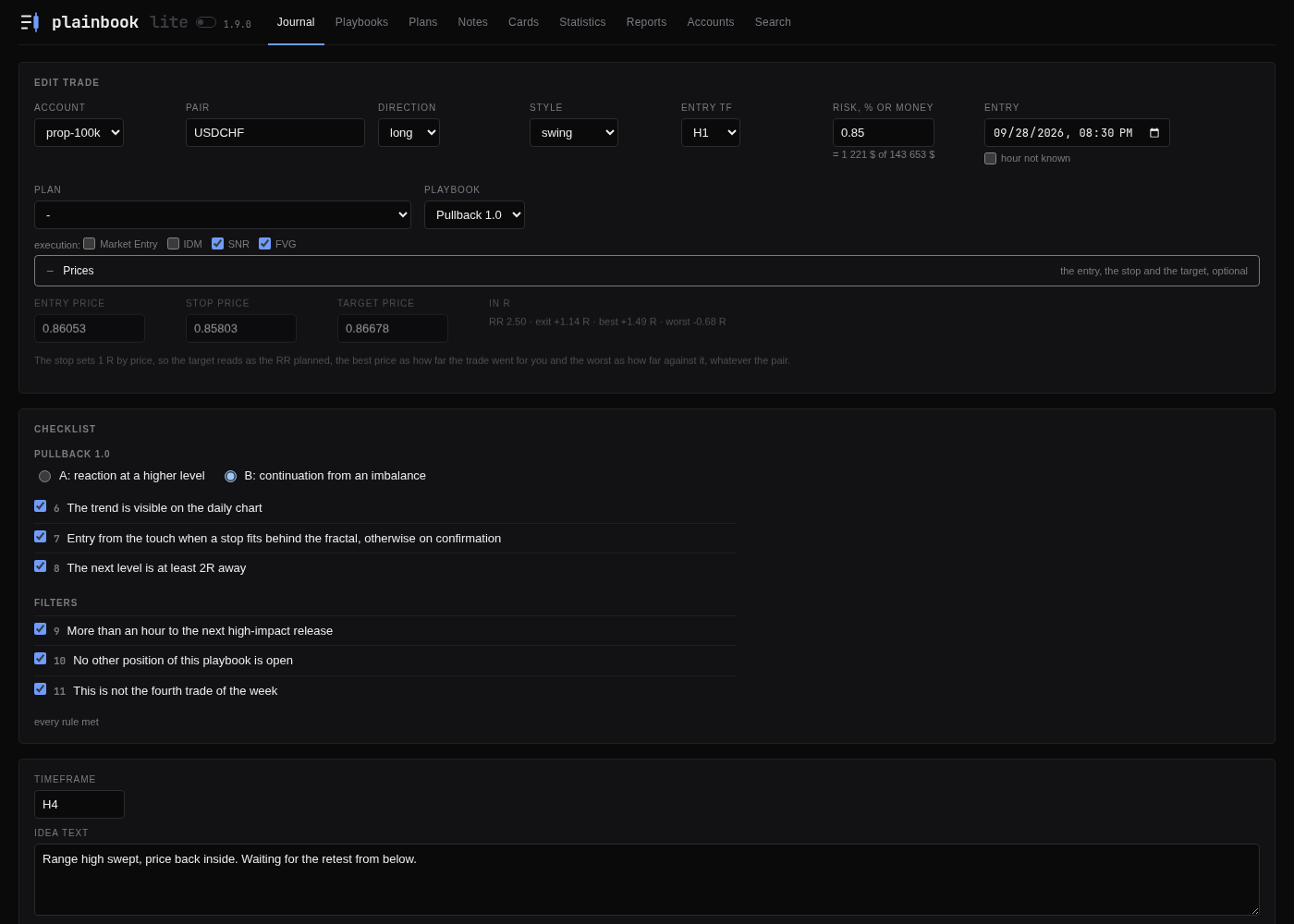Screen dimensions: 1294x924
Task: Open the Reports tab
Action: pos(646,22)
